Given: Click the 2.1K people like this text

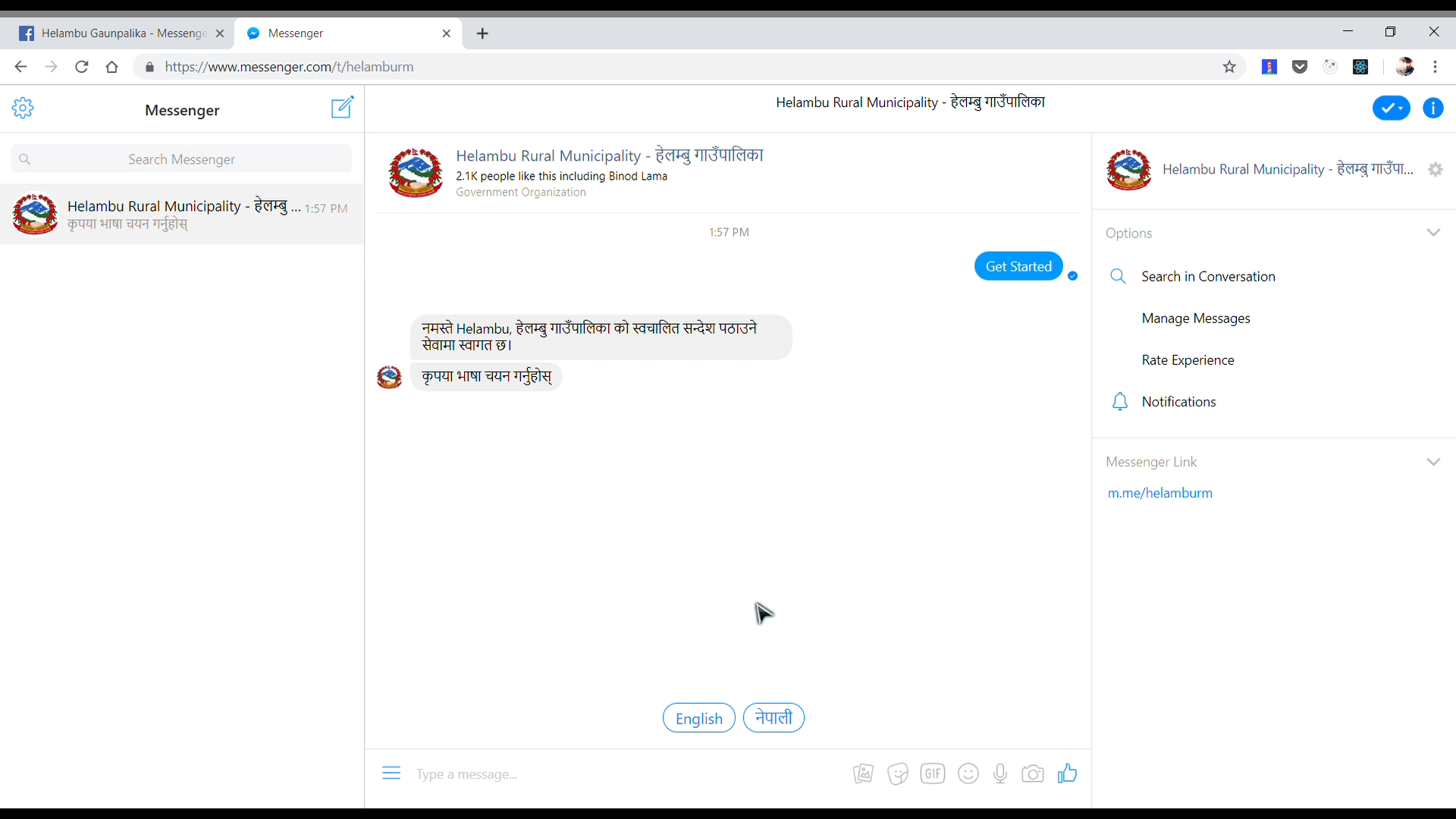Looking at the screenshot, I should tap(561, 176).
